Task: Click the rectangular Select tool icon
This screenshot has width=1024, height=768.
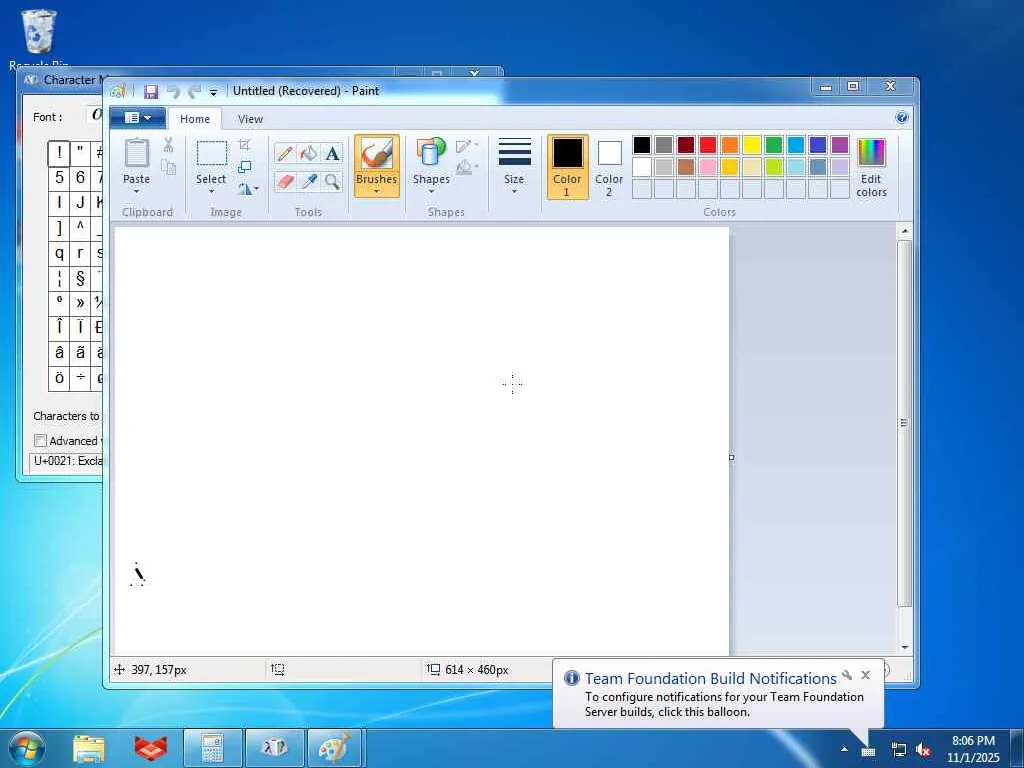Action: 212,153
